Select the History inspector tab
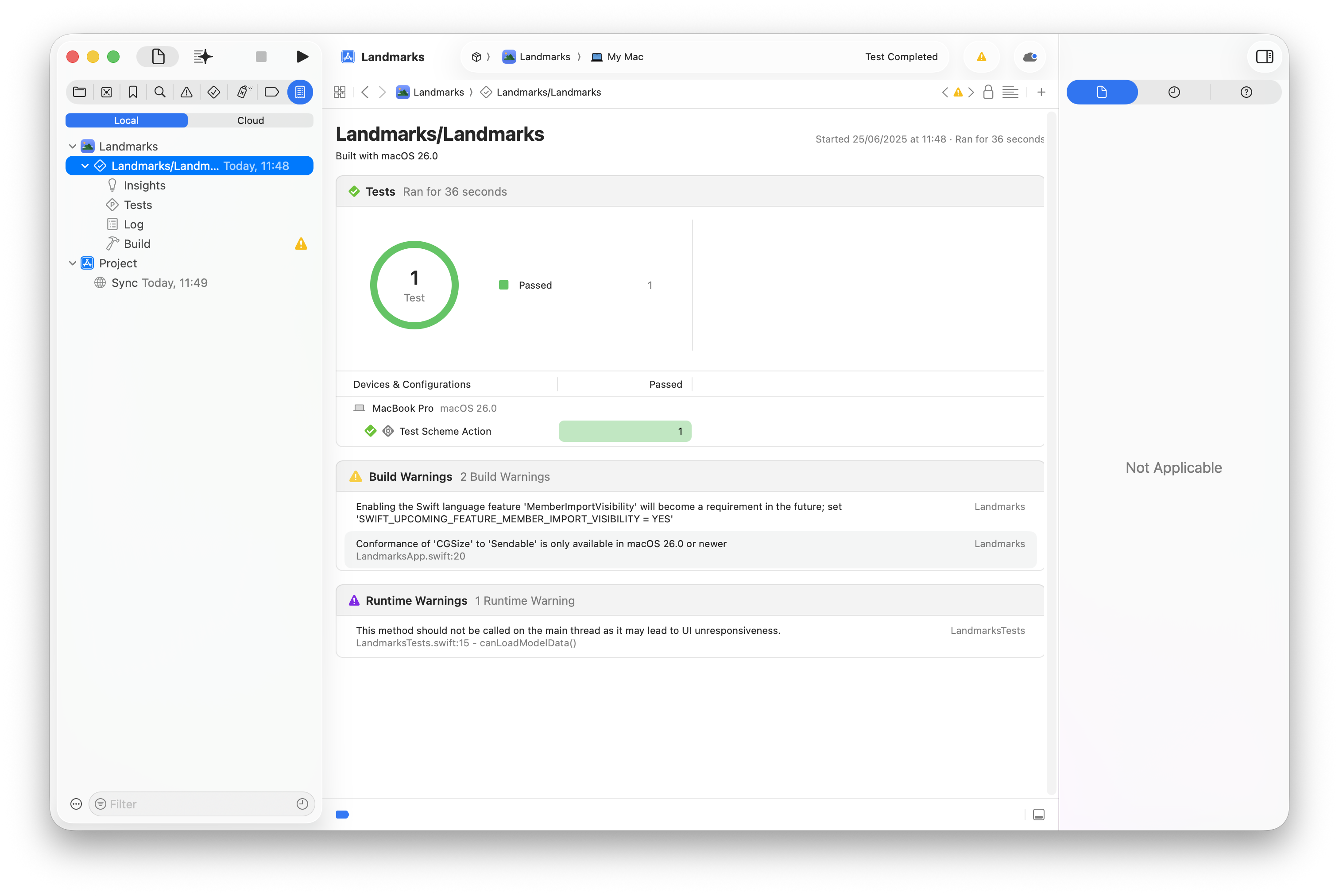Viewport: 1339px width, 896px height. (1174, 92)
